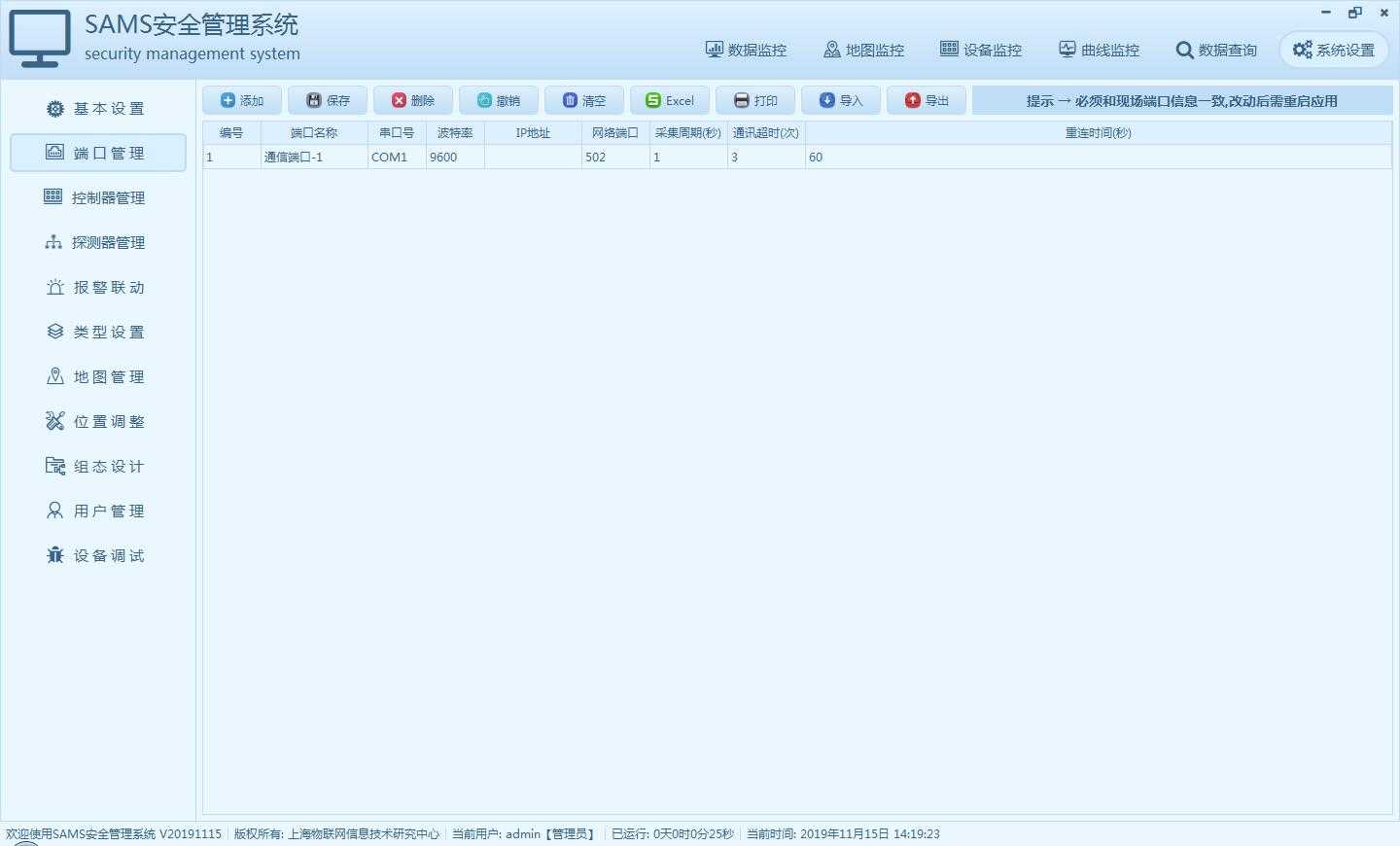Select the 系统设置 tab

[x=1334, y=50]
